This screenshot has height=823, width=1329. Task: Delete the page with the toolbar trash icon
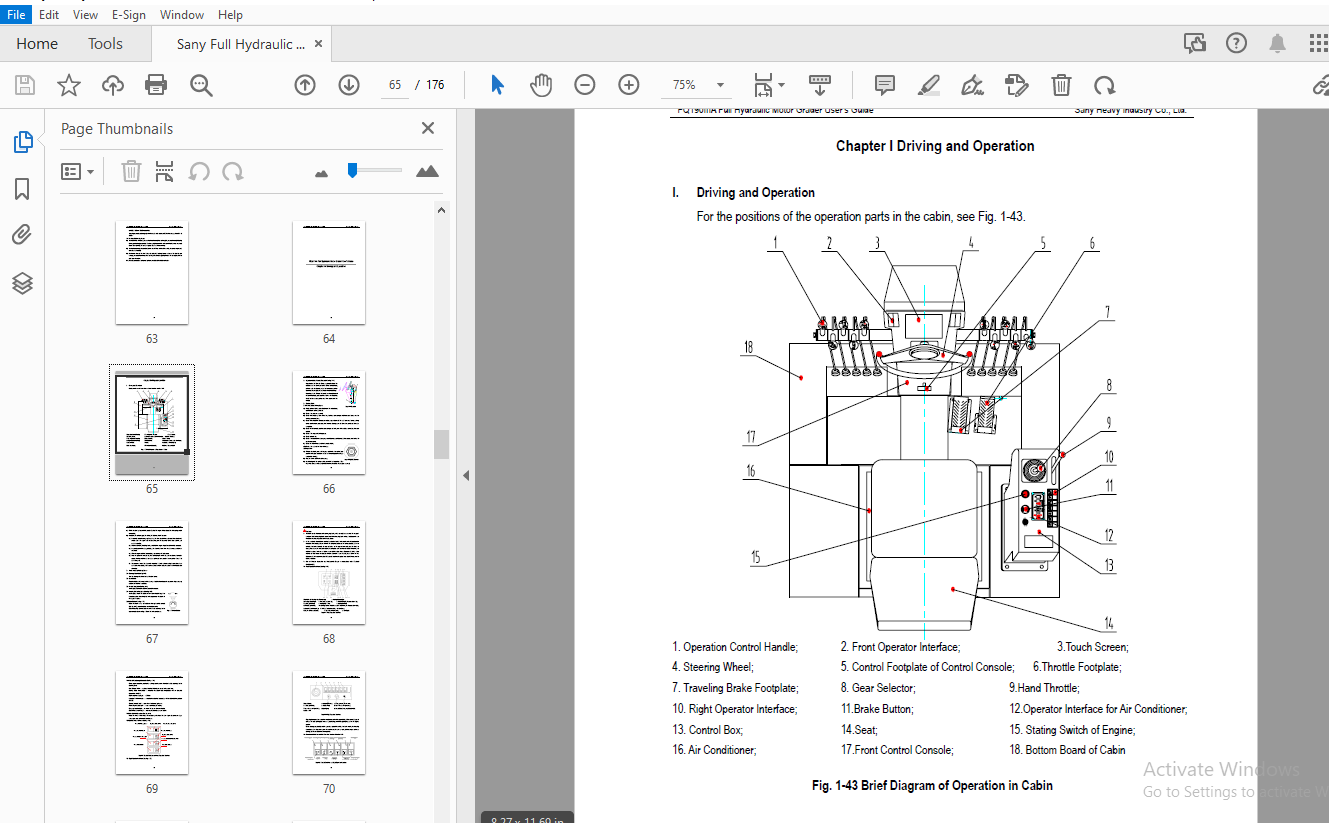tap(1061, 85)
